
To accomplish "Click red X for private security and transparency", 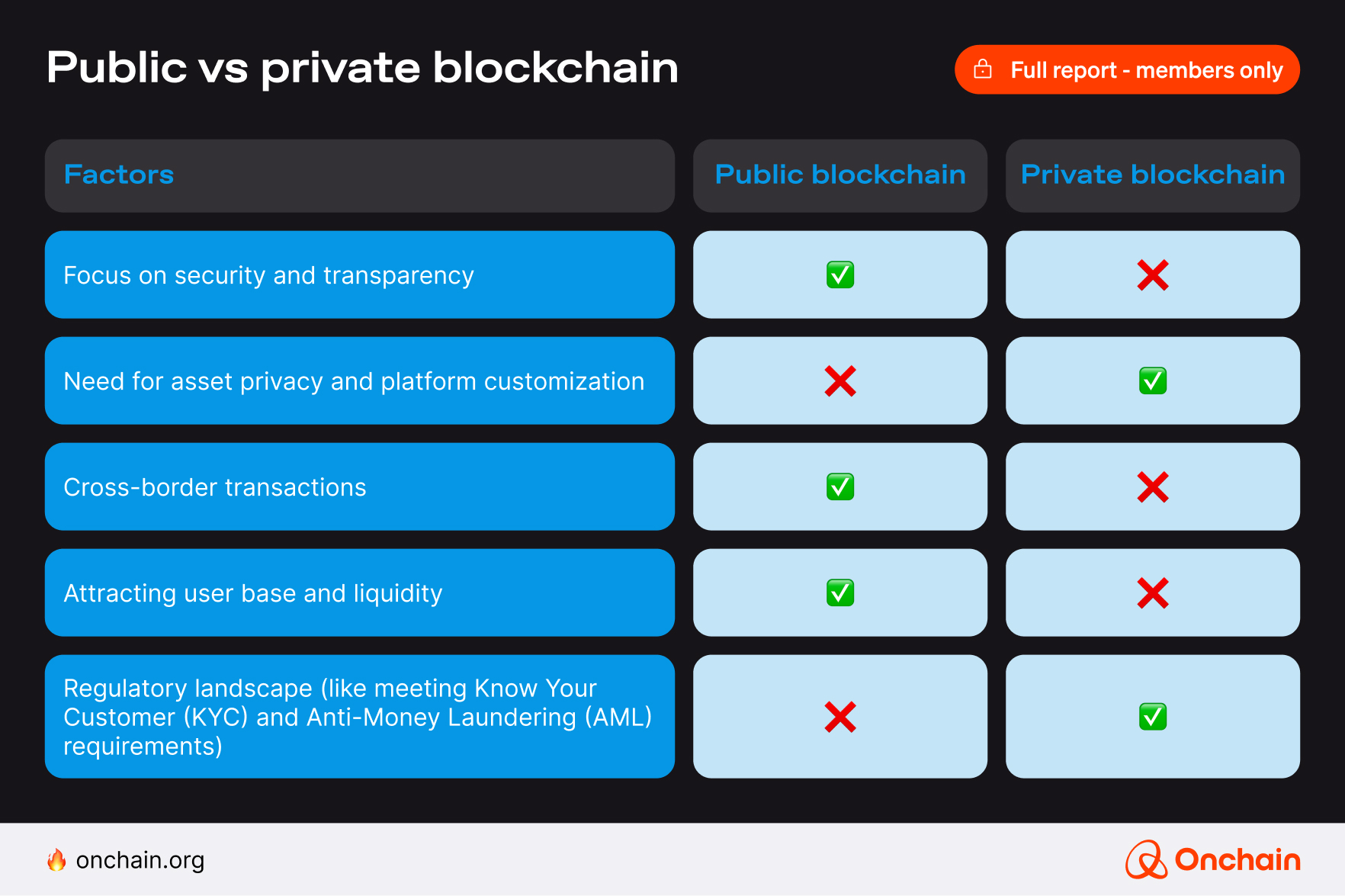I will point(1152,275).
